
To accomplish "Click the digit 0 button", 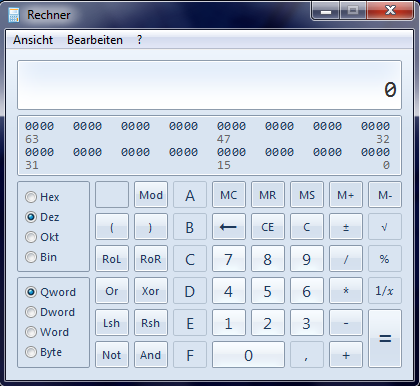I will (x=248, y=355).
